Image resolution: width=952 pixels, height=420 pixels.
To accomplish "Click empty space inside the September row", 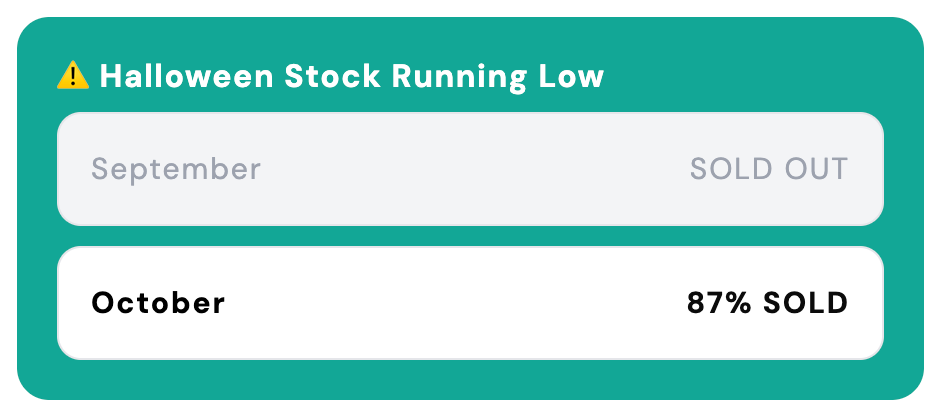I will click(470, 169).
